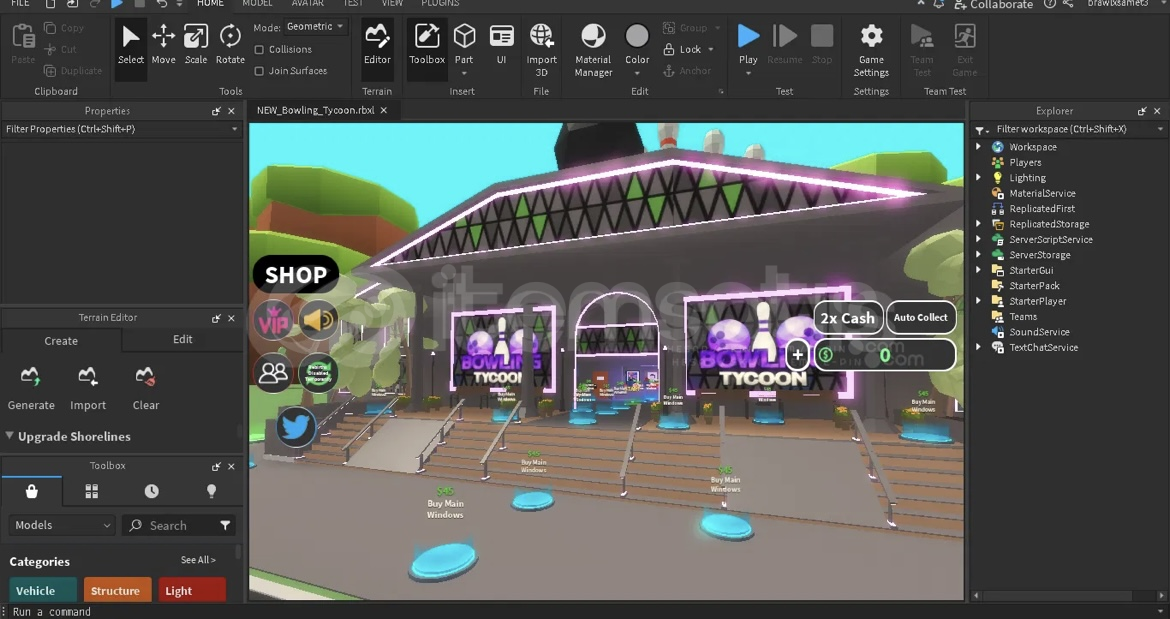Screen dimensions: 1170x619
Task: Expand the StarterGui node
Action: [978, 270]
